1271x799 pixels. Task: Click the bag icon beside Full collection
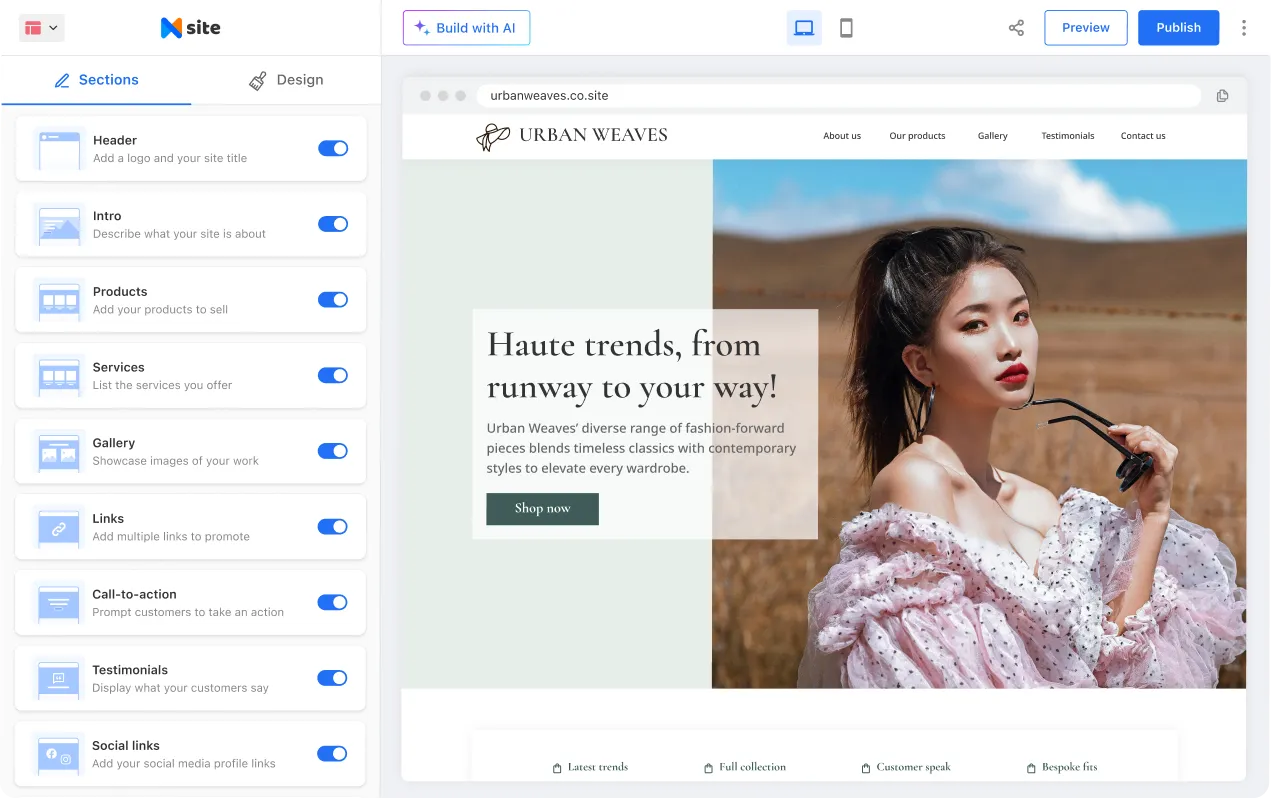(709, 768)
